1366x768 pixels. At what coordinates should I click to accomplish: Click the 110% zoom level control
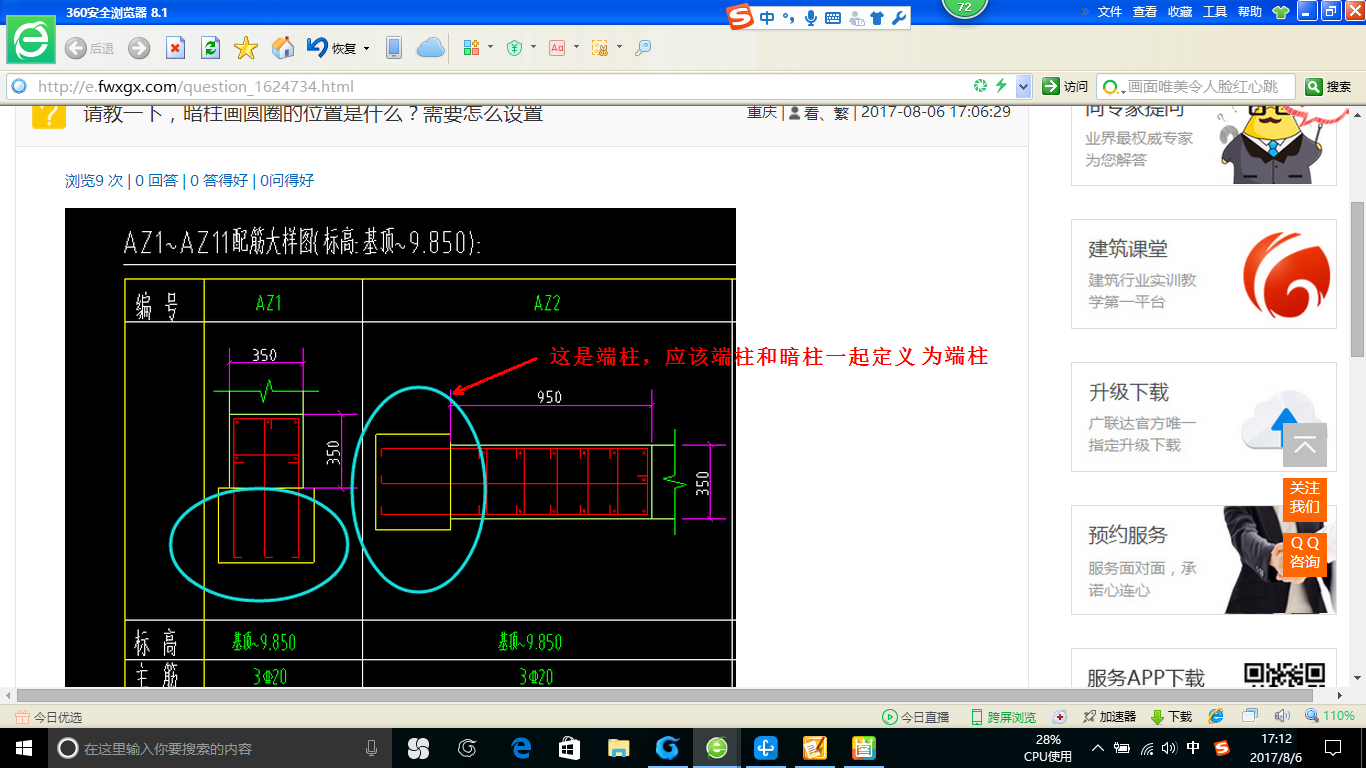(x=1329, y=716)
